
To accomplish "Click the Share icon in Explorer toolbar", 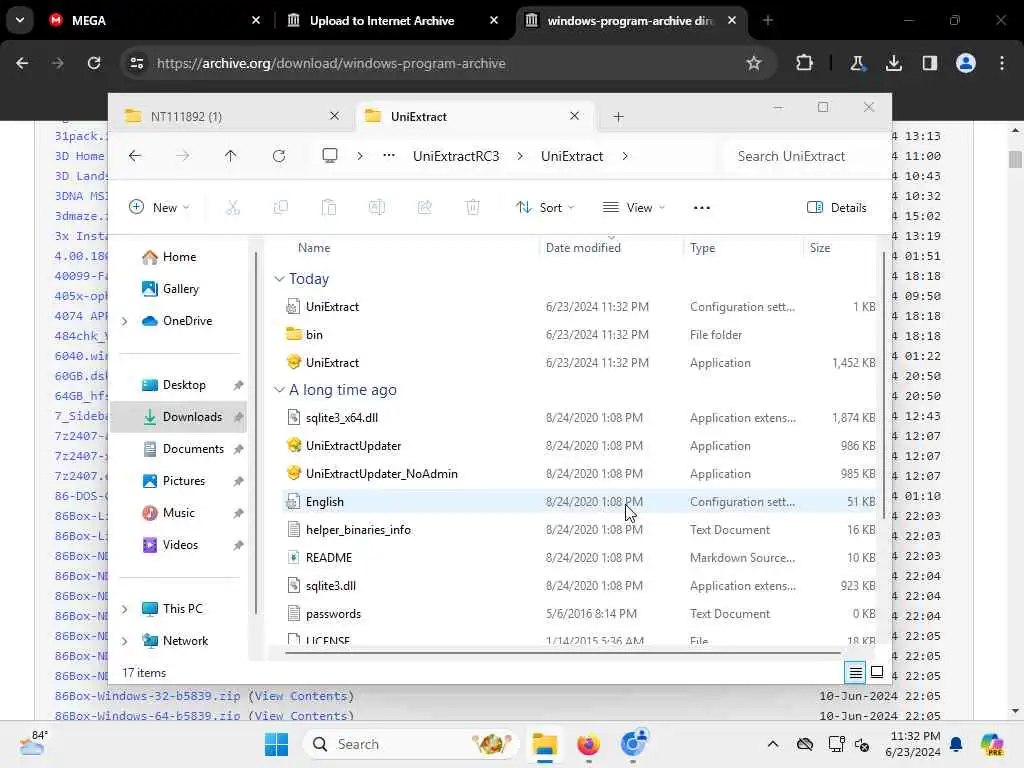I will click(424, 208).
